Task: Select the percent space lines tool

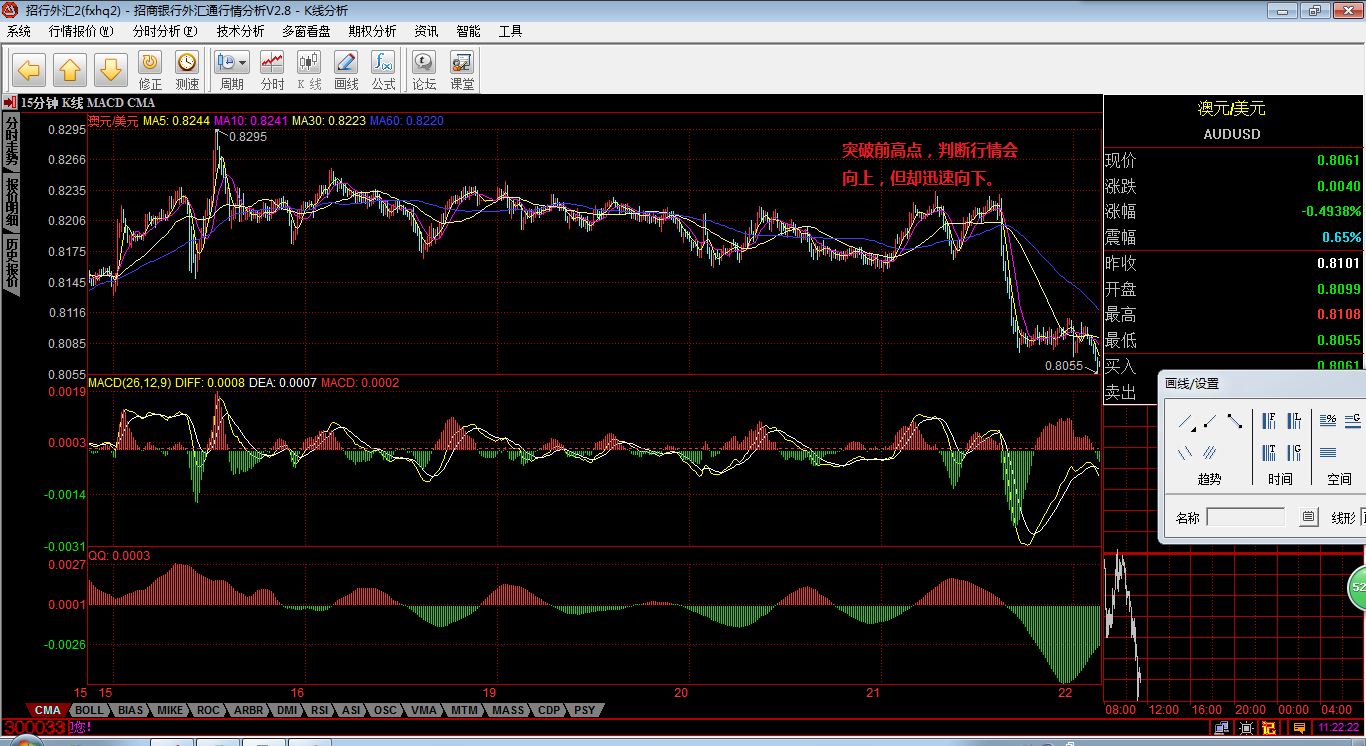Action: [x=1329, y=421]
